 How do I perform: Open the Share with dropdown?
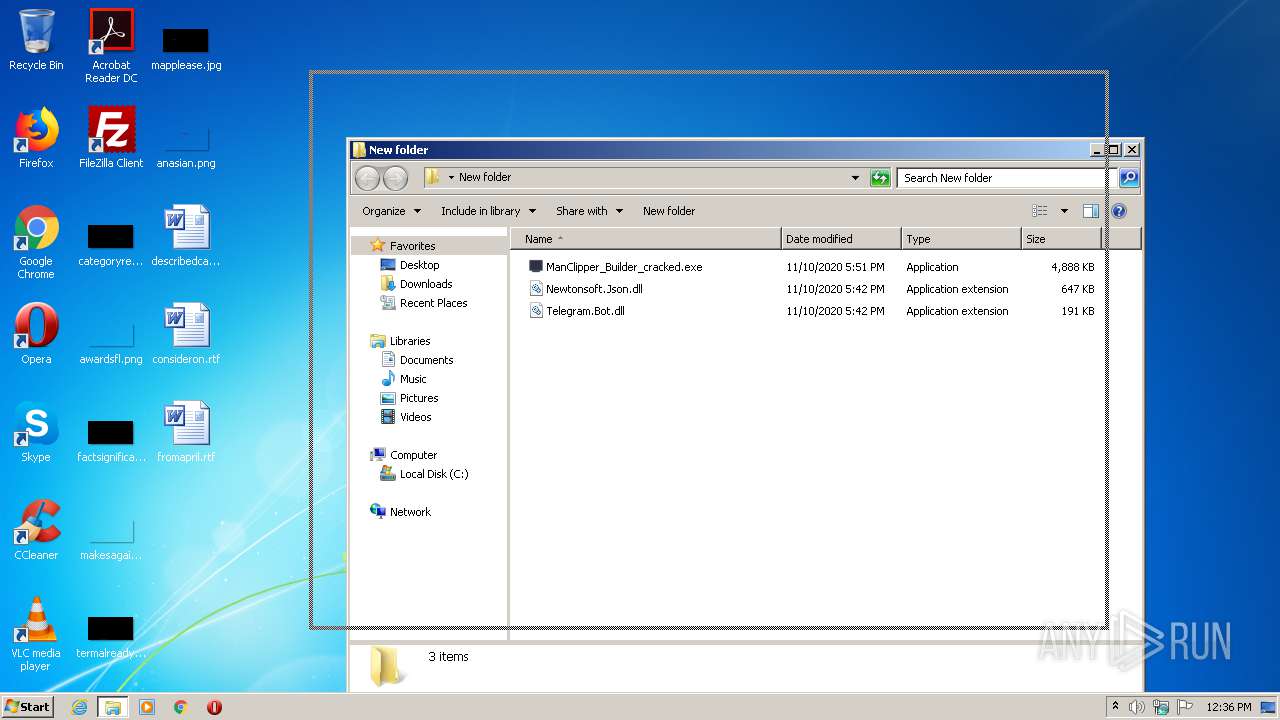click(589, 211)
